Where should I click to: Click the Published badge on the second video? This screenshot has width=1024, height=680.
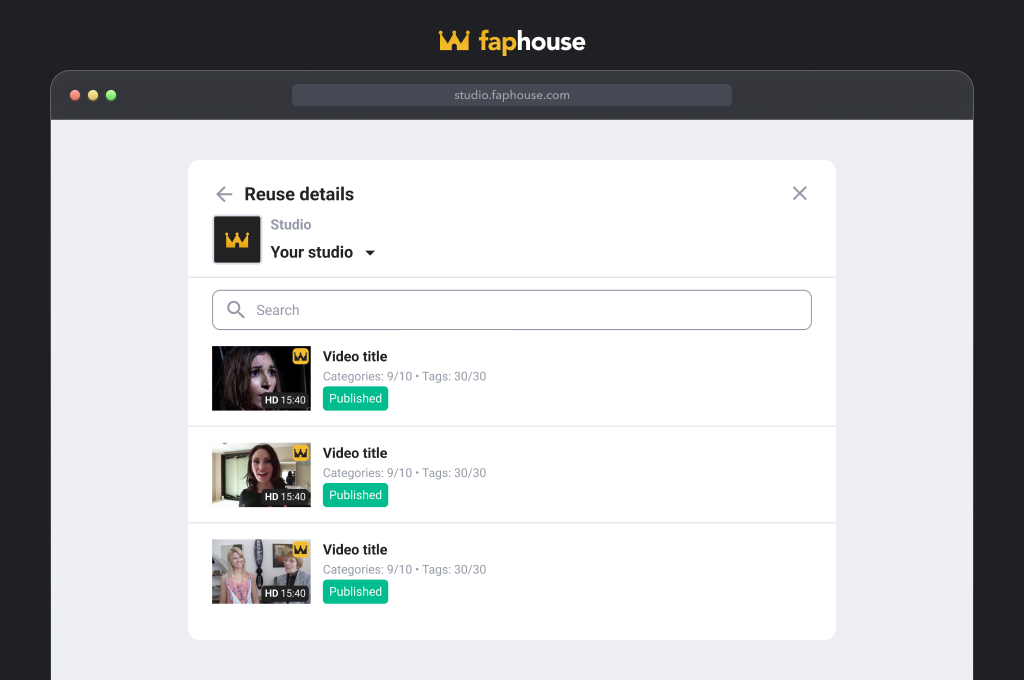pos(355,495)
